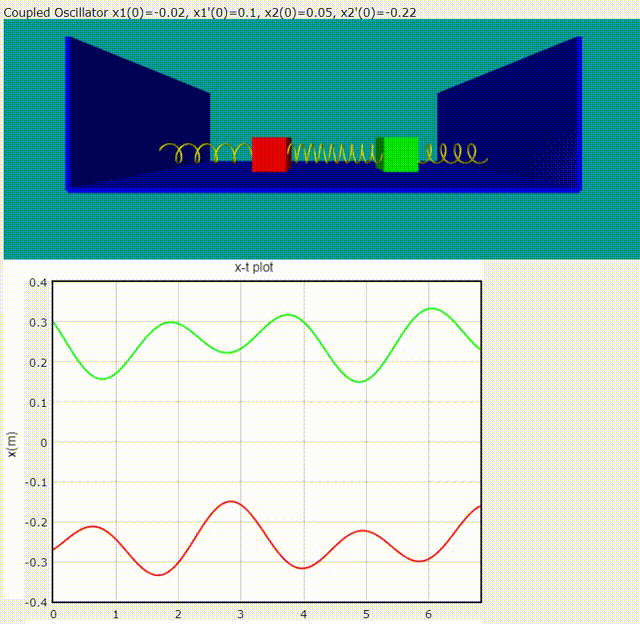Click the 'x(m)' axis label
This screenshot has width=640, height=624.
(x=13, y=444)
